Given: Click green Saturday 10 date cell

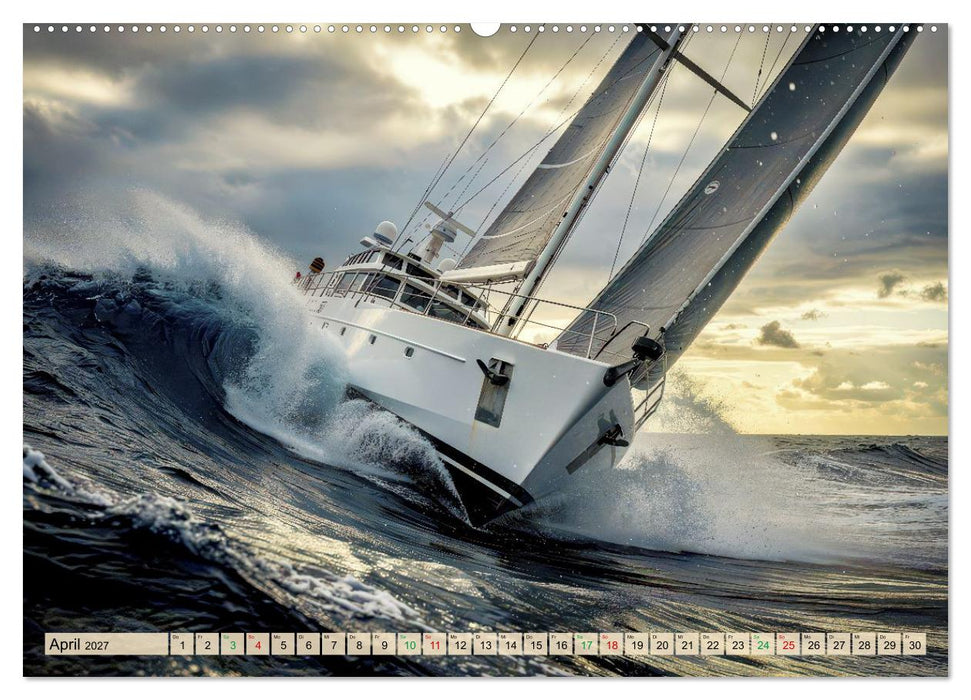Looking at the screenshot, I should point(409,644).
